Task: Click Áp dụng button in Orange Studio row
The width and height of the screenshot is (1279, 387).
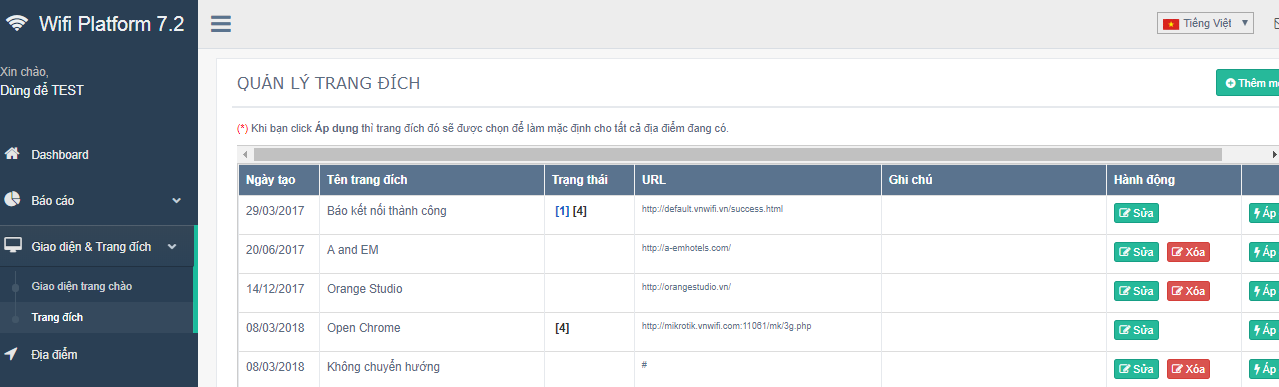Action: point(1264,291)
